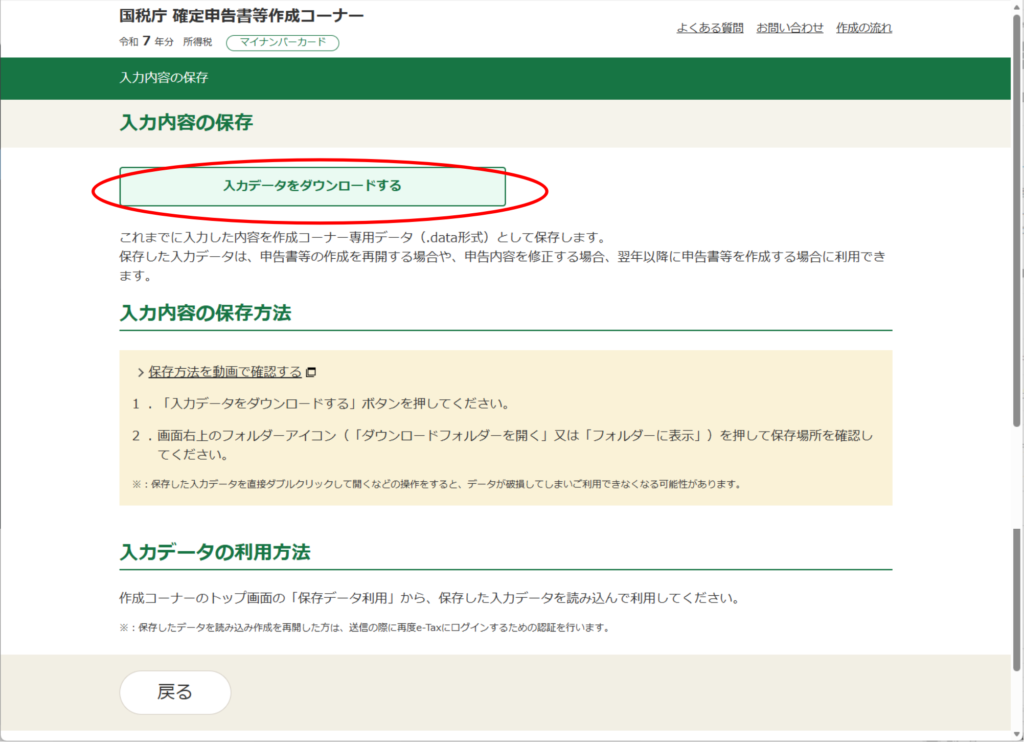Click the external-window icon after the video link
Screen dimensions: 1024x742
point(311,373)
